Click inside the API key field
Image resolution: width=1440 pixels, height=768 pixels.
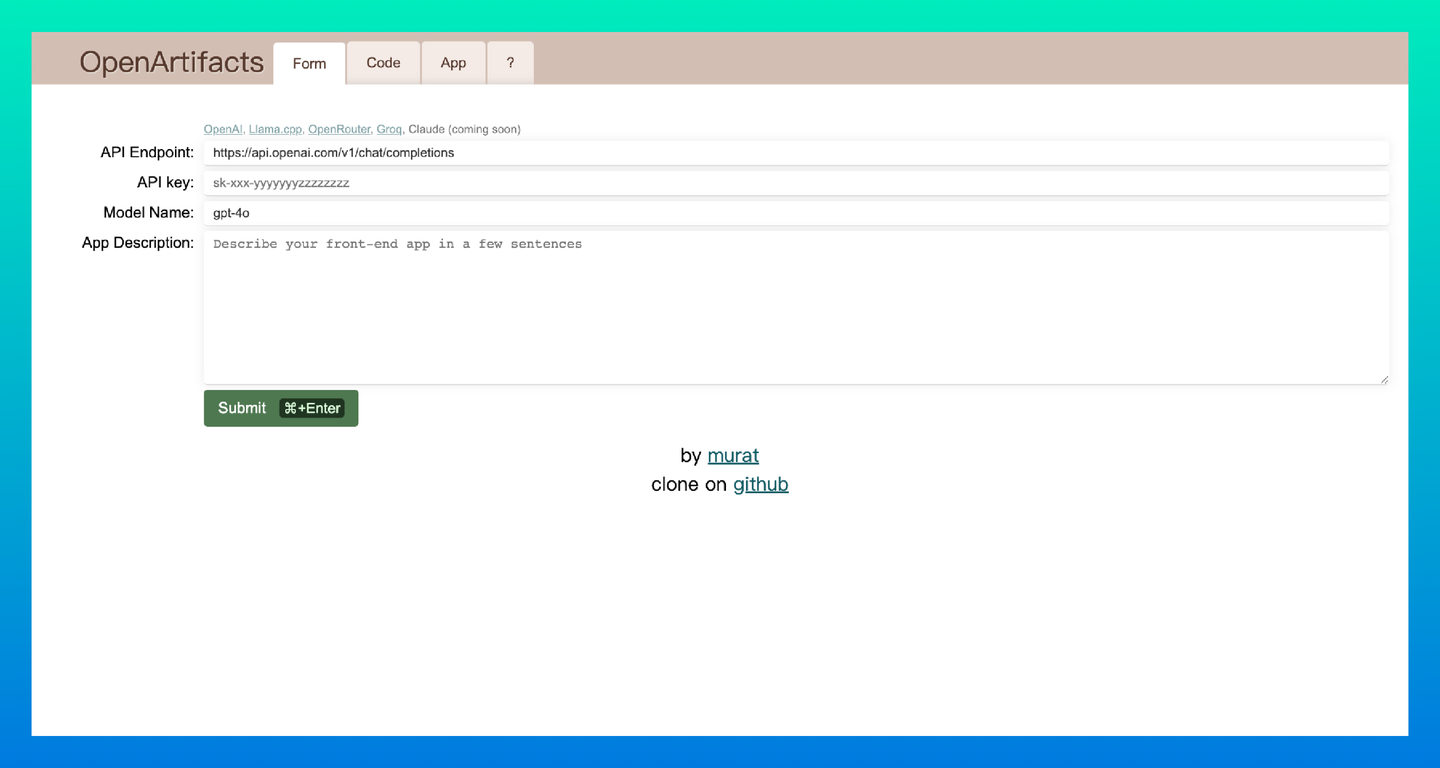700,182
